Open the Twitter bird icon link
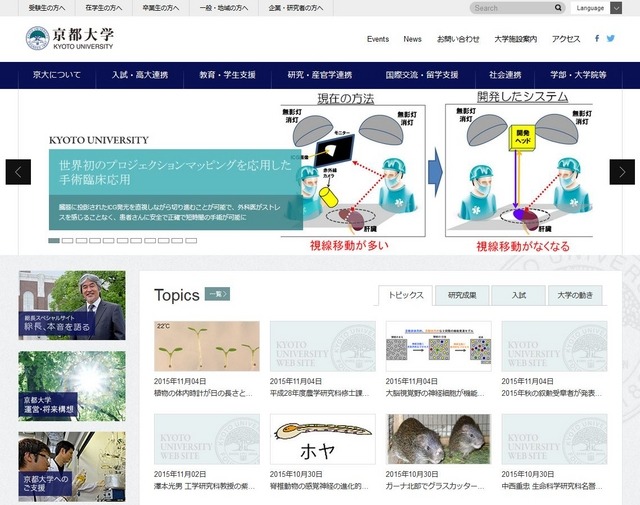 (x=610, y=38)
